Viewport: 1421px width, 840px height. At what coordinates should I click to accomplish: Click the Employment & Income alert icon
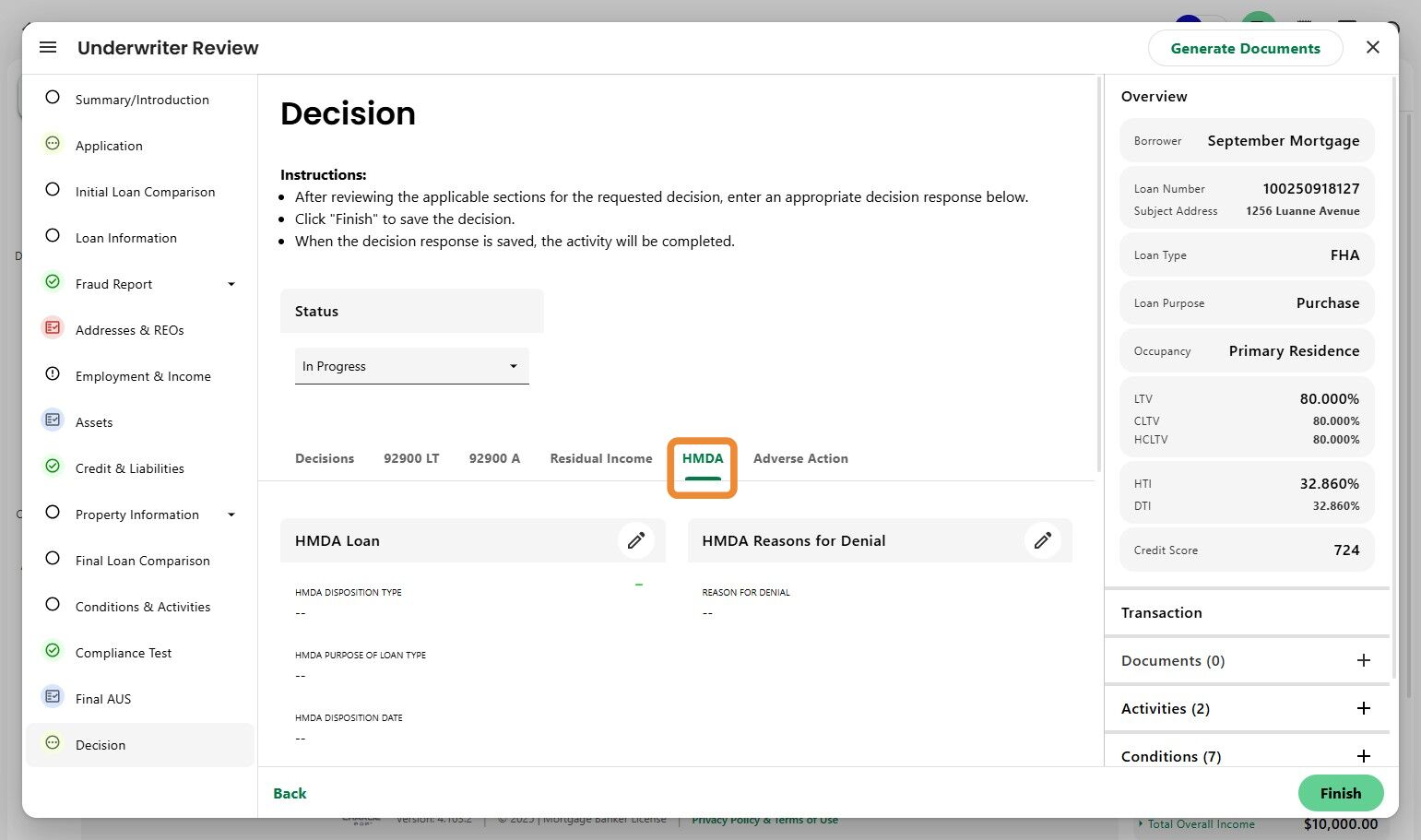pos(53,374)
